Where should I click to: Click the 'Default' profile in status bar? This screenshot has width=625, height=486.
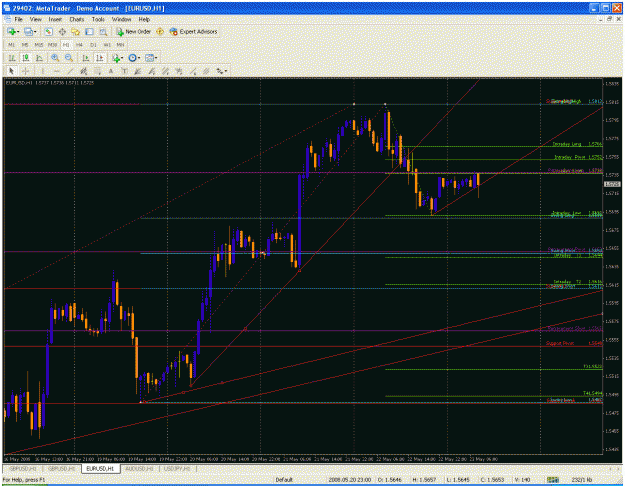pos(284,480)
